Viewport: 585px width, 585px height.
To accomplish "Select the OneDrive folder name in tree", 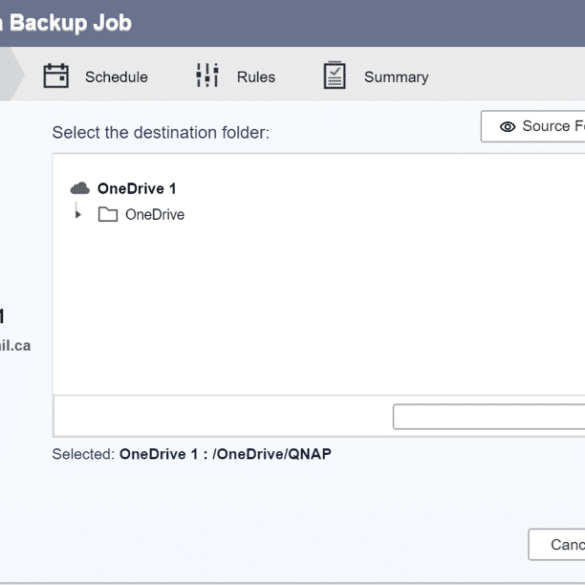I will (x=155, y=215).
